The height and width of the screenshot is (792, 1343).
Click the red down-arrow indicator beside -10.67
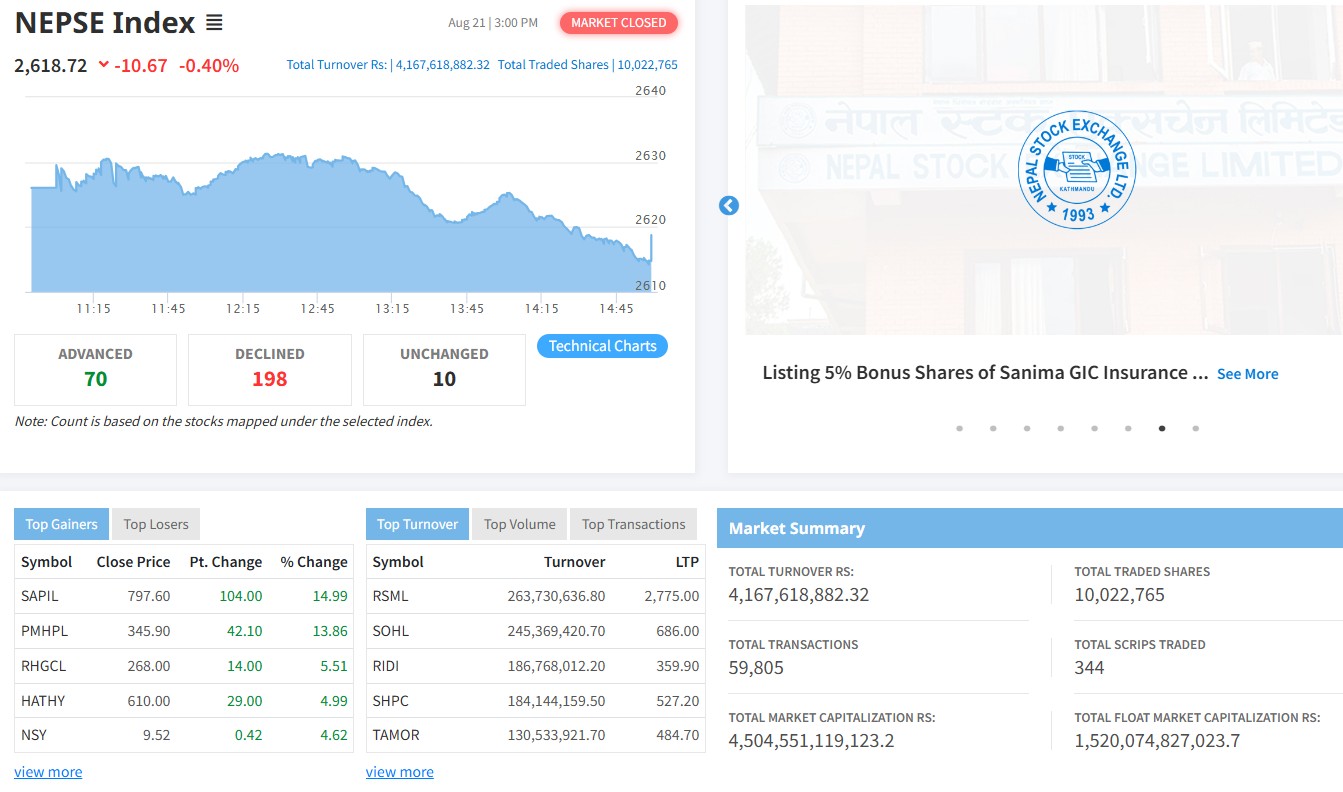[x=103, y=66]
